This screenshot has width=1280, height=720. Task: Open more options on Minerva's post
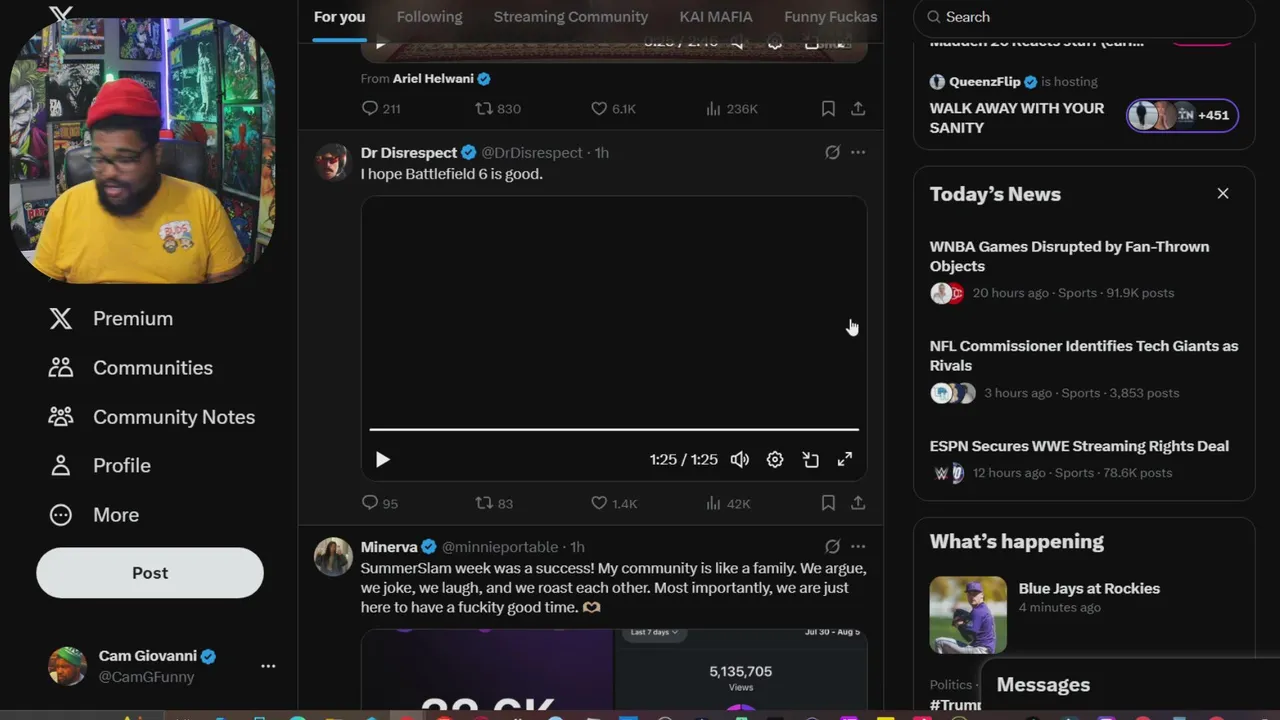[x=858, y=547]
